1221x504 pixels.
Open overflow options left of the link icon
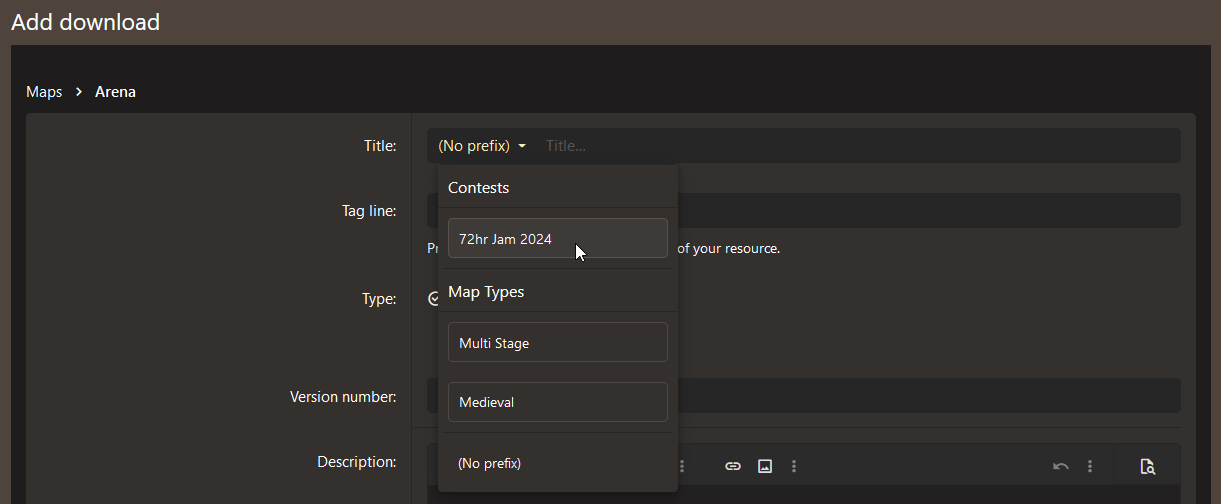tap(682, 466)
